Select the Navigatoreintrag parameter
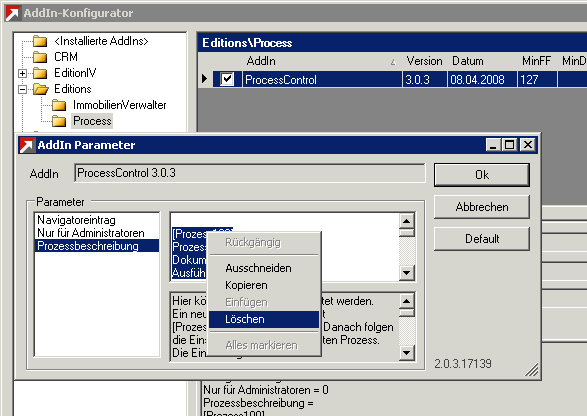Viewport: 587px width, 416px height. click(76, 220)
